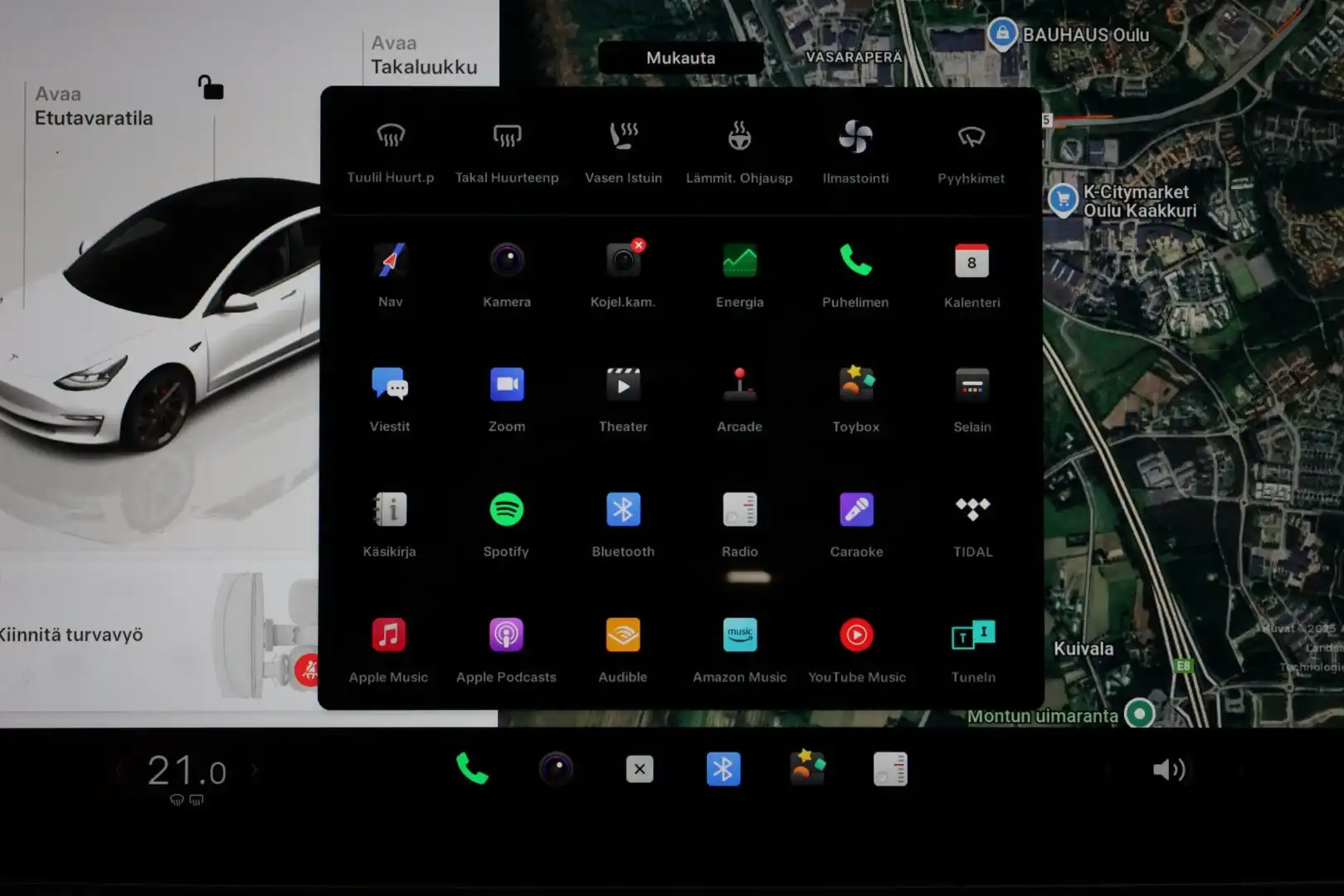
Task: Open the Käsikirja manual app
Action: click(390, 526)
